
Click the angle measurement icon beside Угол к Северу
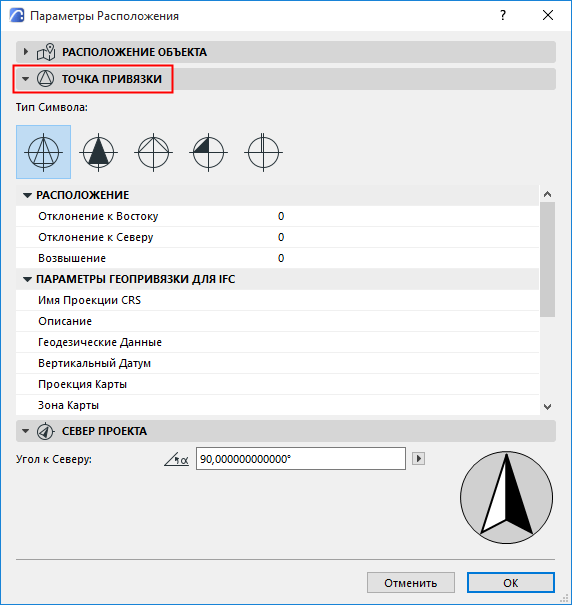tap(177, 459)
